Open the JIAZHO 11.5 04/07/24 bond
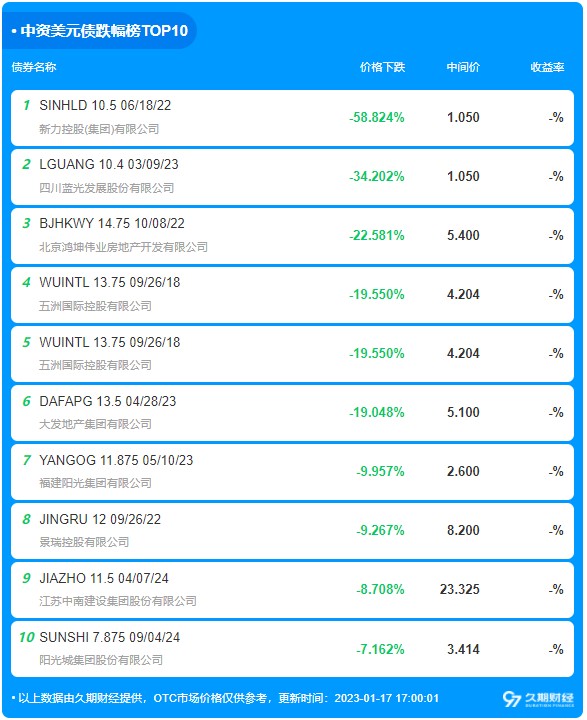Screen dimensions: 587x720 click(104, 578)
